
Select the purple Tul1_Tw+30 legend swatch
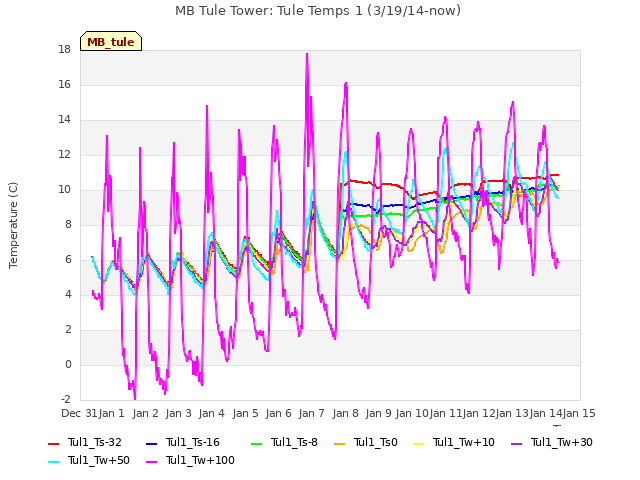point(516,444)
